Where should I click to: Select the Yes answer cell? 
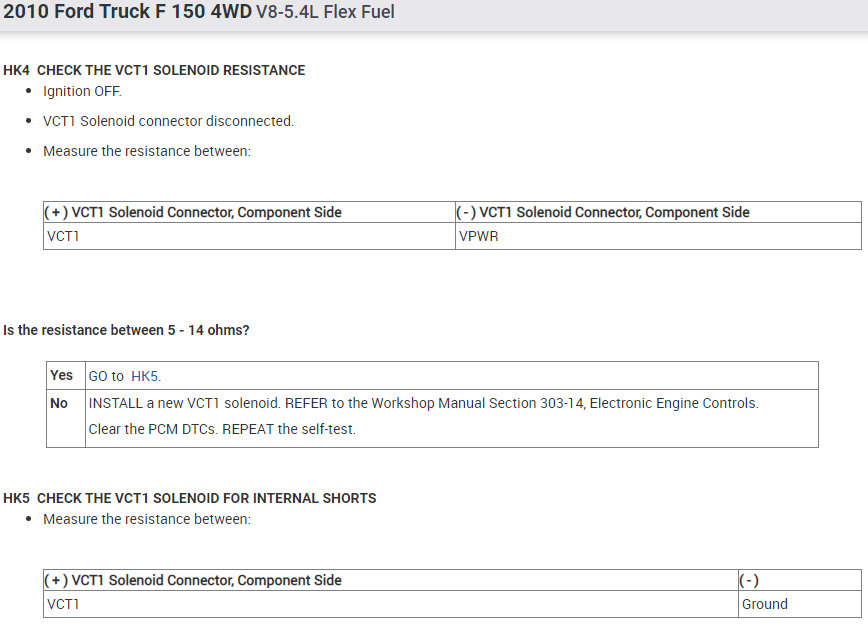(62, 375)
